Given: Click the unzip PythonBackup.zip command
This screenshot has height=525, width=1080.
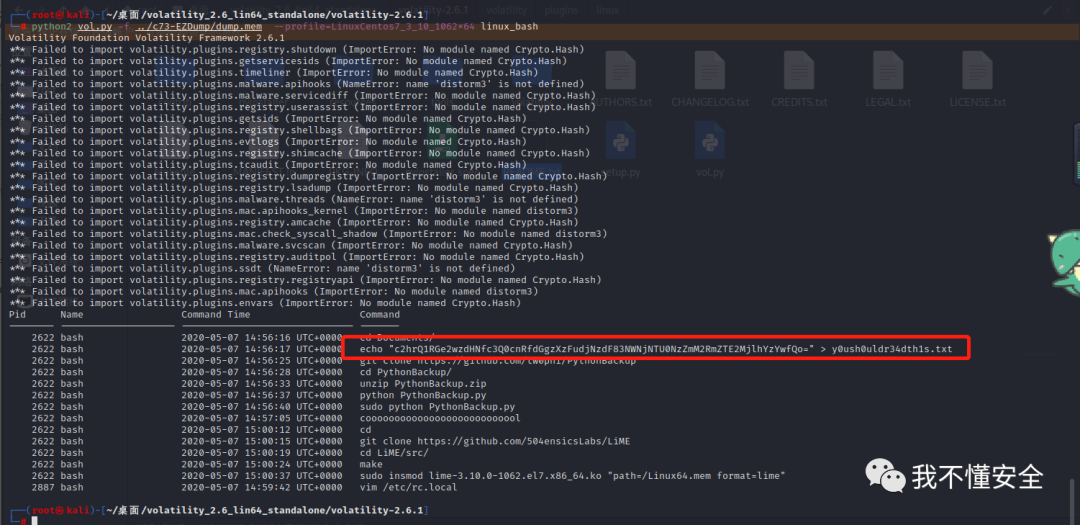Looking at the screenshot, I should (x=423, y=384).
